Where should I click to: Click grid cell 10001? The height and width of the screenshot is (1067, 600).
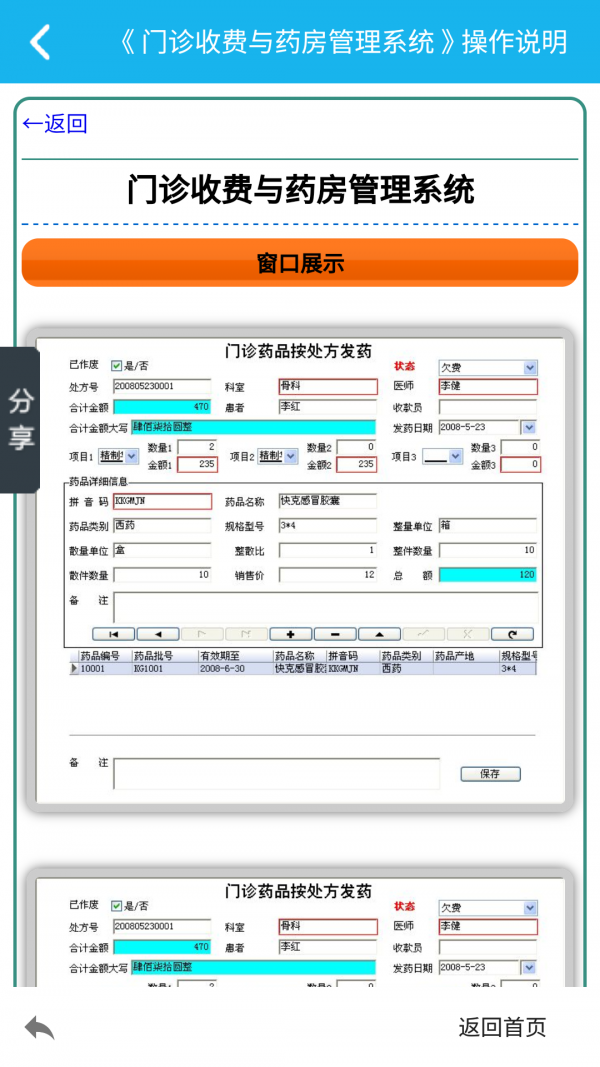(105, 669)
